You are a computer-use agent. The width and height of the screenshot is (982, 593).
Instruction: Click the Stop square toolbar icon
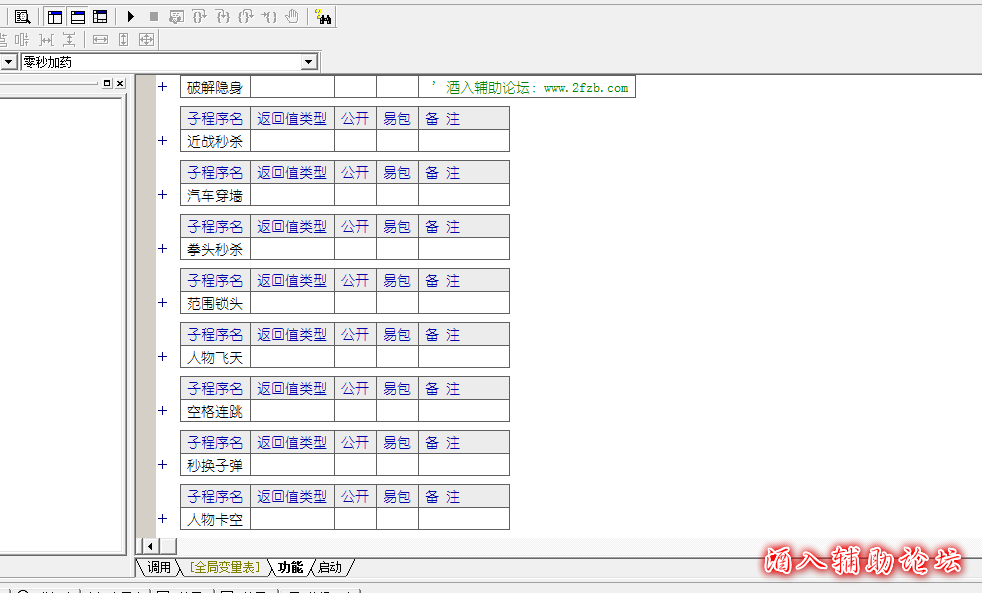coord(153,16)
